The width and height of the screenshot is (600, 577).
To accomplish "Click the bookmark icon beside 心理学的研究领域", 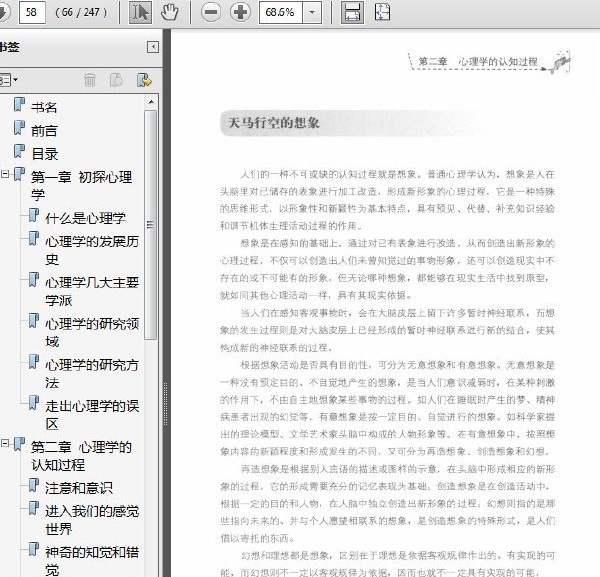I will 34,321.
